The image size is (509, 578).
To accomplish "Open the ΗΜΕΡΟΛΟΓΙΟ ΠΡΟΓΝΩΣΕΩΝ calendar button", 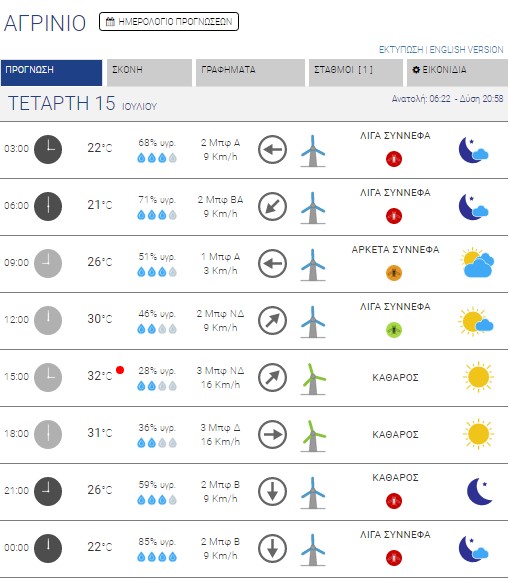I will (x=169, y=21).
